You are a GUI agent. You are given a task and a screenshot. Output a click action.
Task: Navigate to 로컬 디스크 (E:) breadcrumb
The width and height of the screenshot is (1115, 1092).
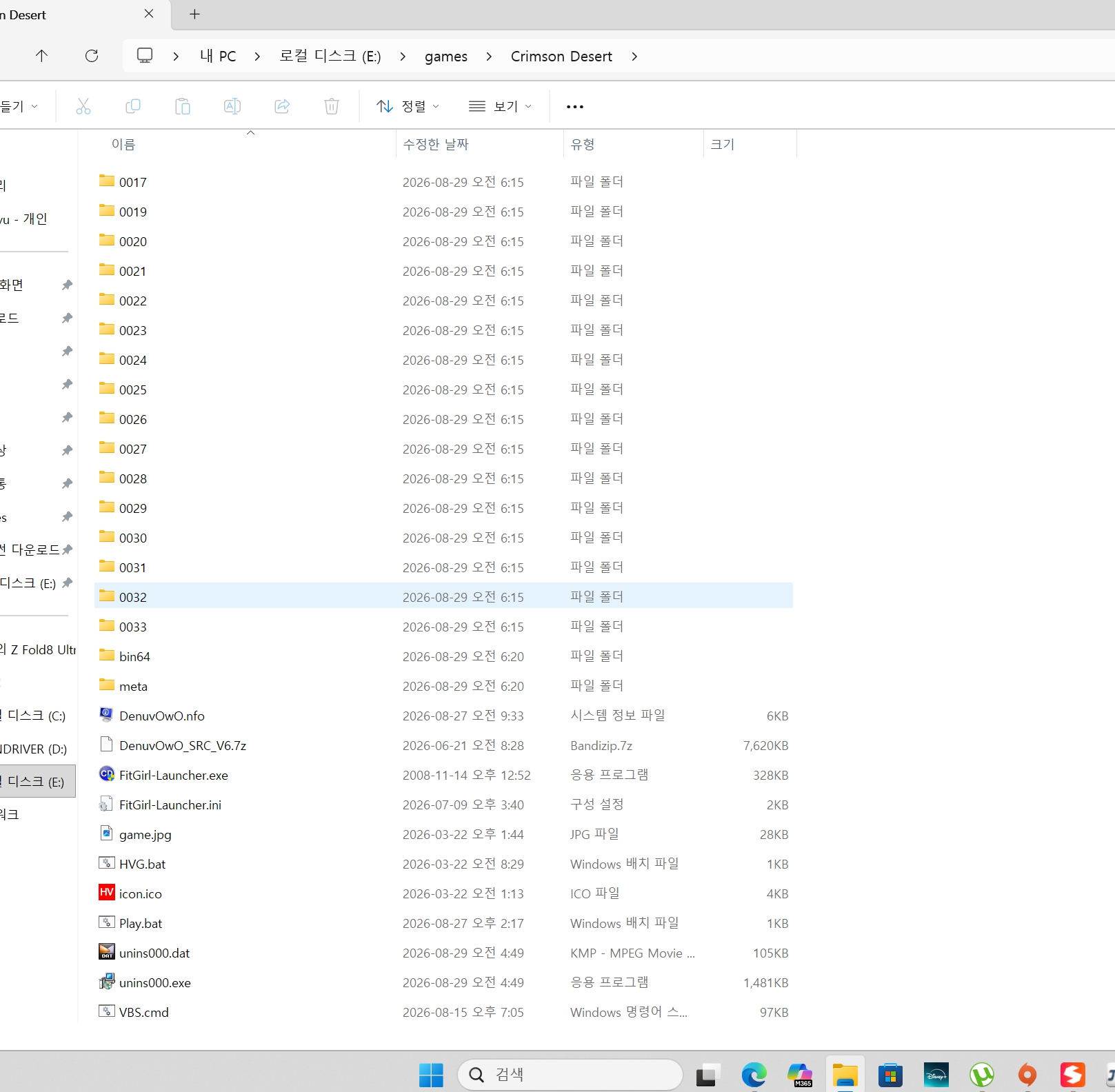coord(330,57)
